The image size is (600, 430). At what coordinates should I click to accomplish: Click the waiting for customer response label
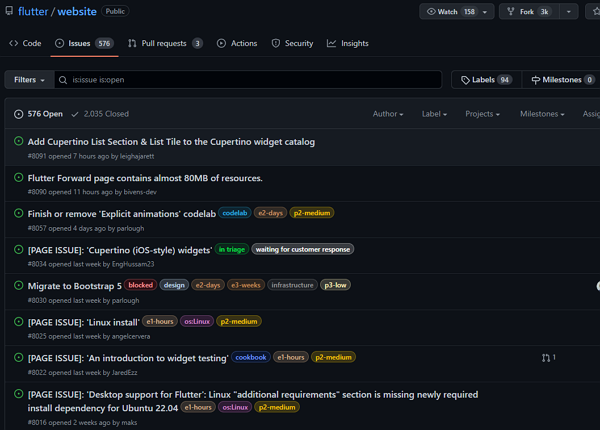point(303,249)
